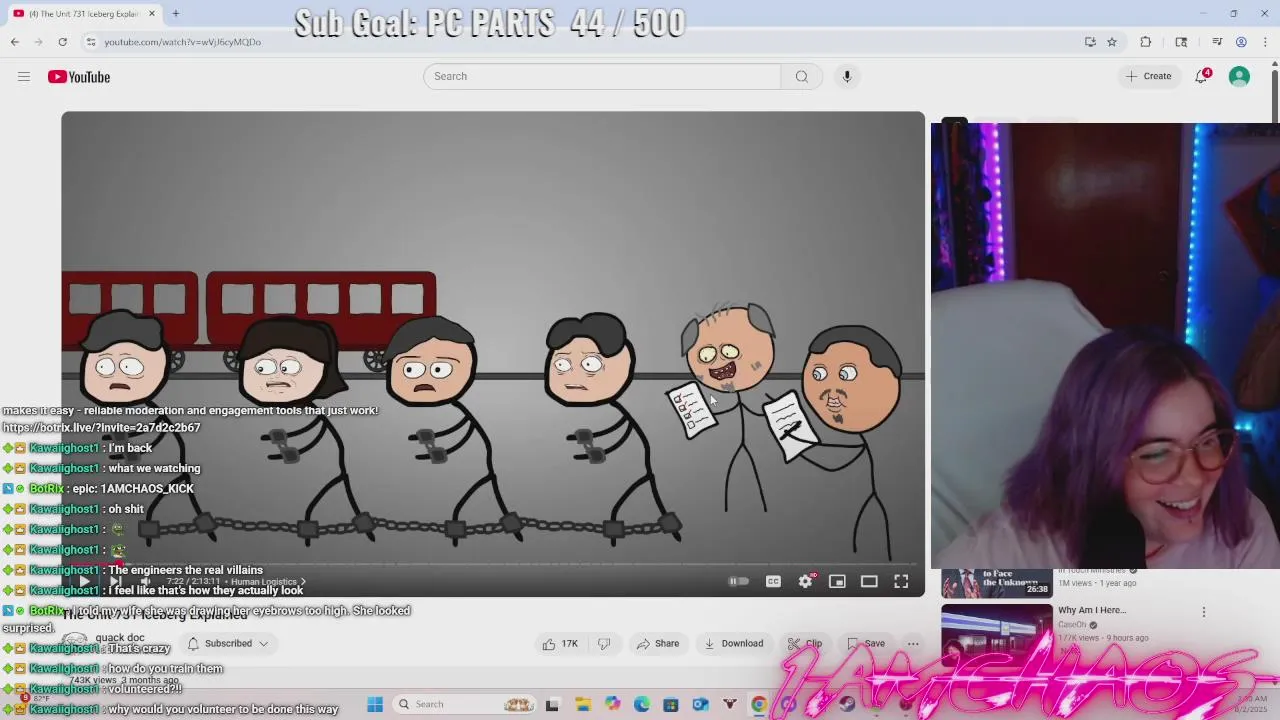1280x720 pixels.
Task: Enter fullscreen video mode
Action: pos(901,581)
